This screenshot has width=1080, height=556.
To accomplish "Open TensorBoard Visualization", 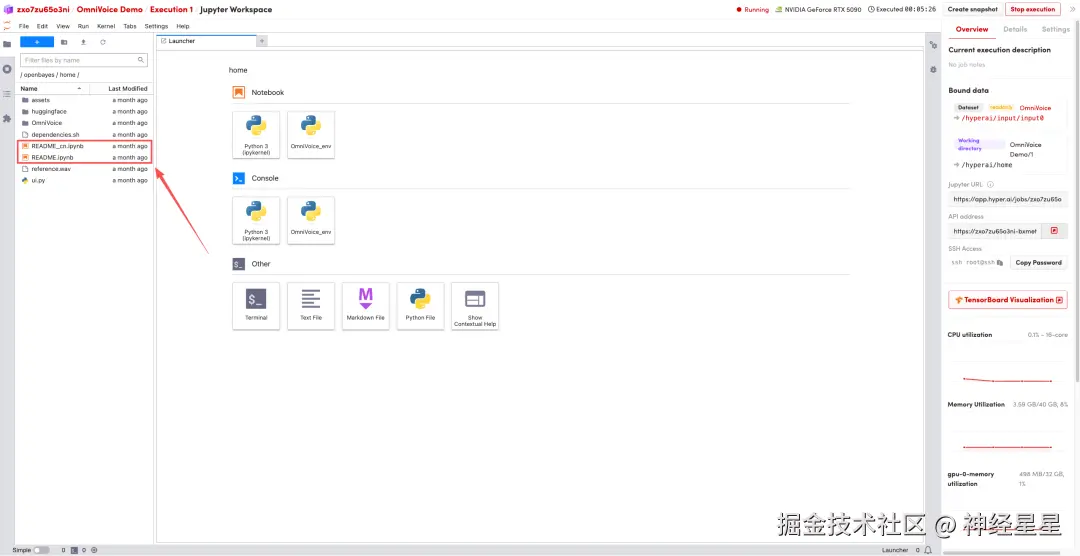I will tap(1008, 300).
